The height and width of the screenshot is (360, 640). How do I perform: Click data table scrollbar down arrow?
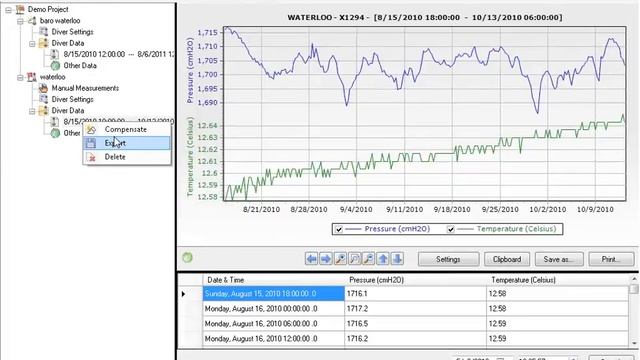point(634,343)
